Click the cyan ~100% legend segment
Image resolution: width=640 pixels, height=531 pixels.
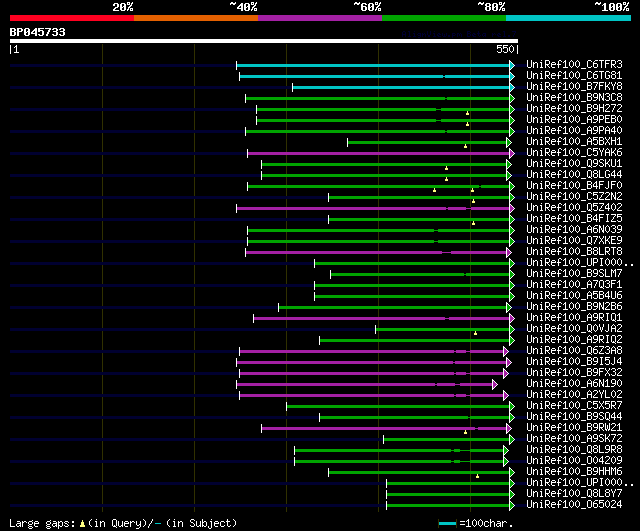(569, 18)
